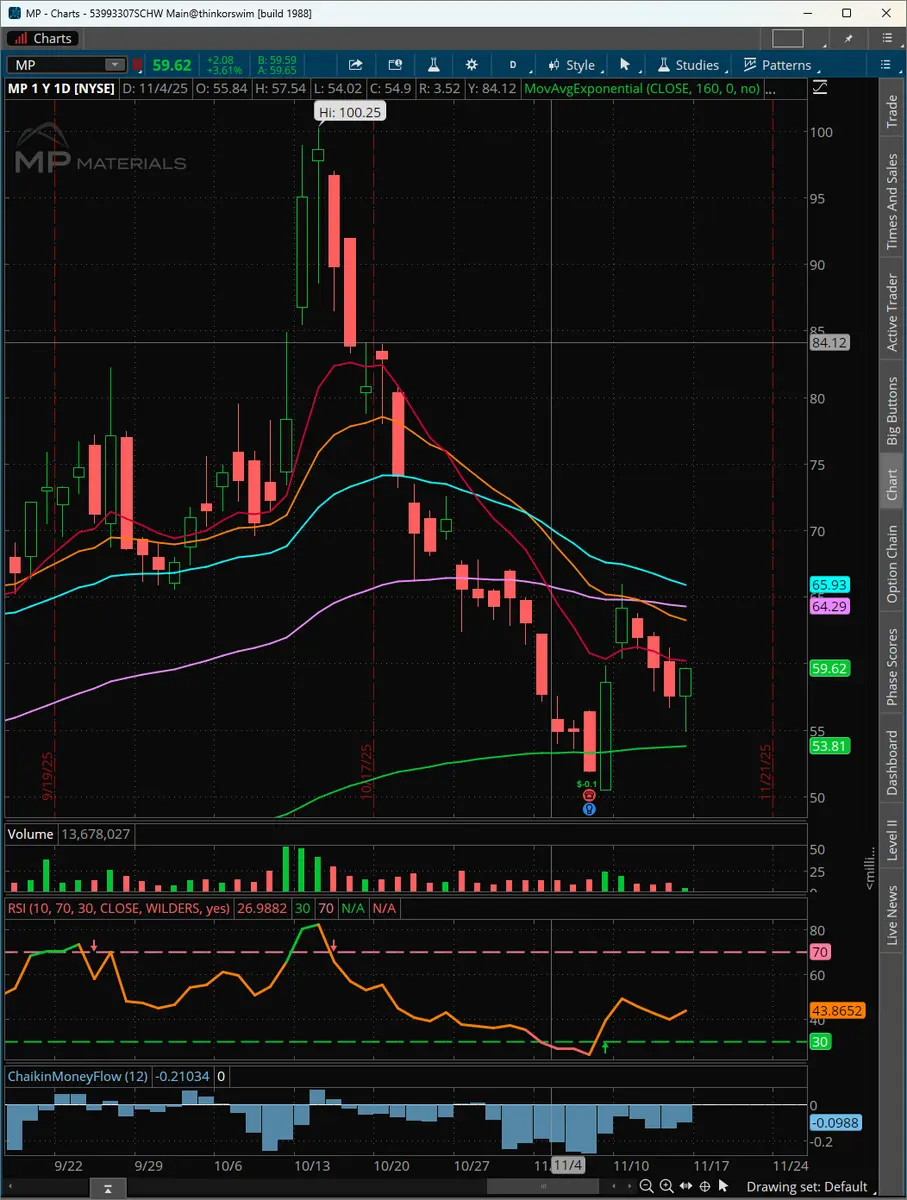Image resolution: width=907 pixels, height=1200 pixels.
Task: Click the MP symbol input field
Action: [x=58, y=65]
